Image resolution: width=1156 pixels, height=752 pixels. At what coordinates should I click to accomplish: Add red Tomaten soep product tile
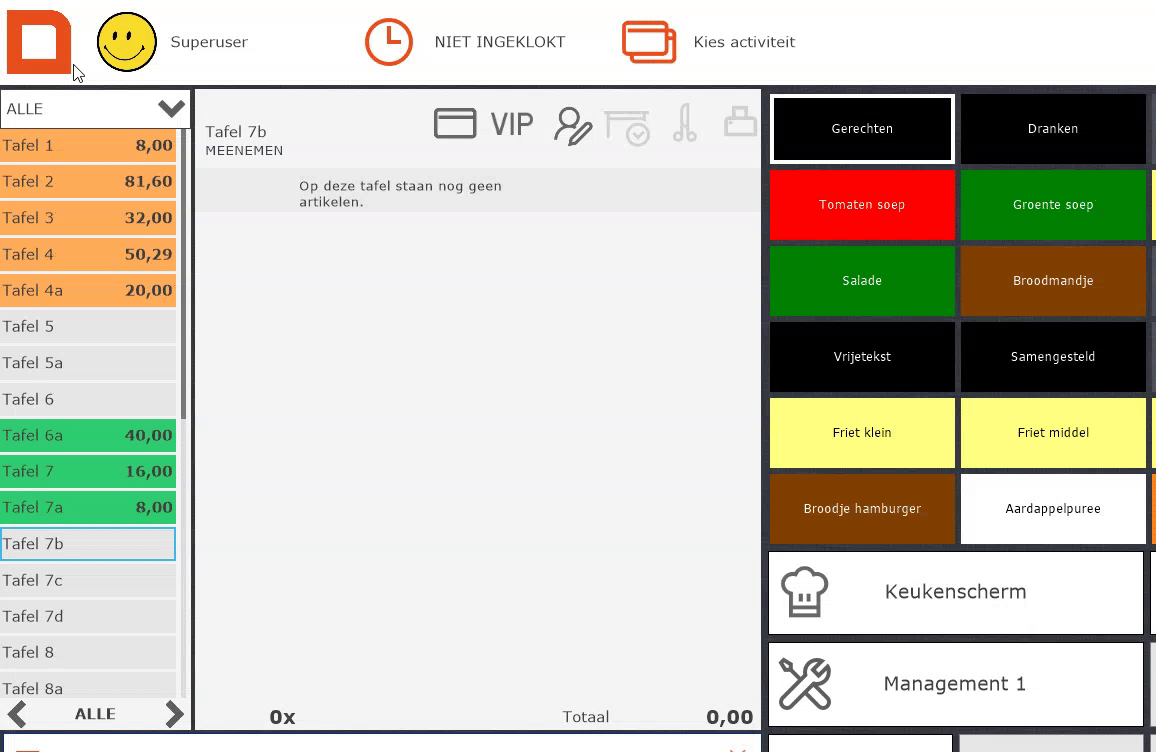click(861, 205)
